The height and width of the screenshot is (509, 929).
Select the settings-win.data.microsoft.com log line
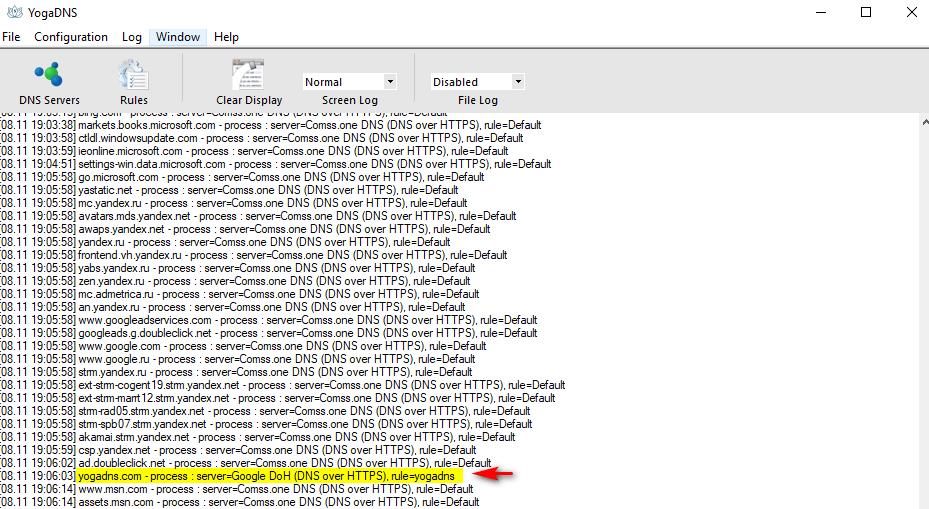[276, 164]
